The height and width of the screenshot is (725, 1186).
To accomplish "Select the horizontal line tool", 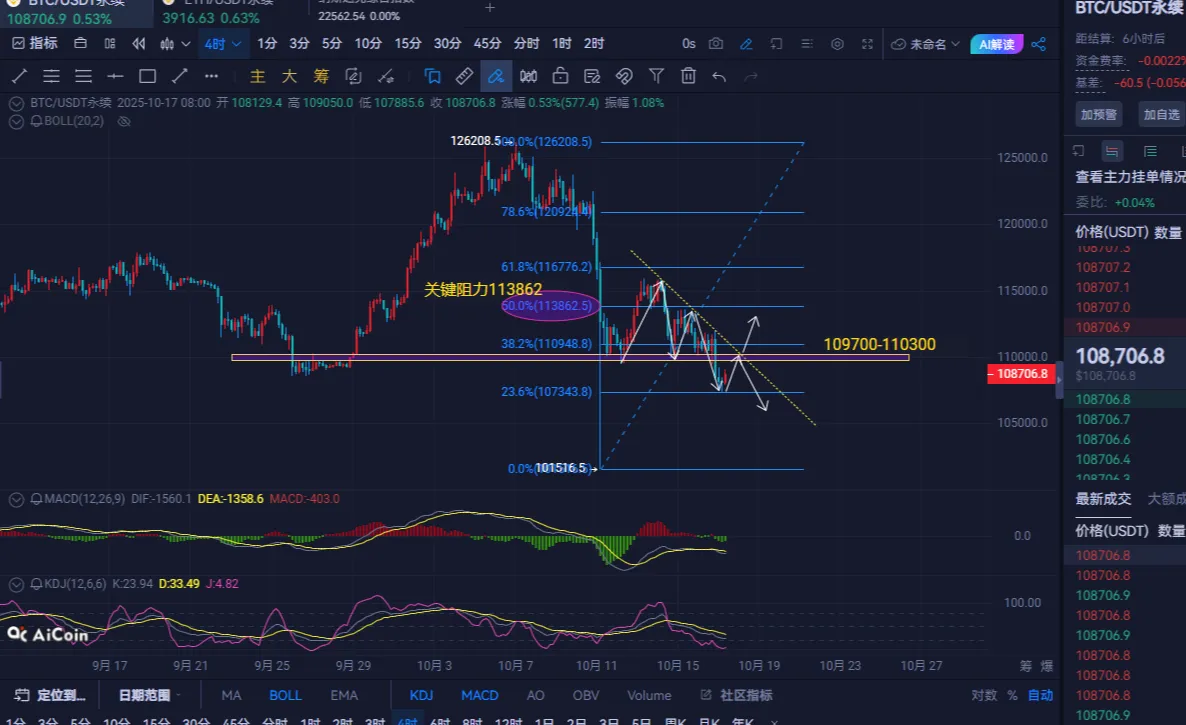I will [x=115, y=76].
